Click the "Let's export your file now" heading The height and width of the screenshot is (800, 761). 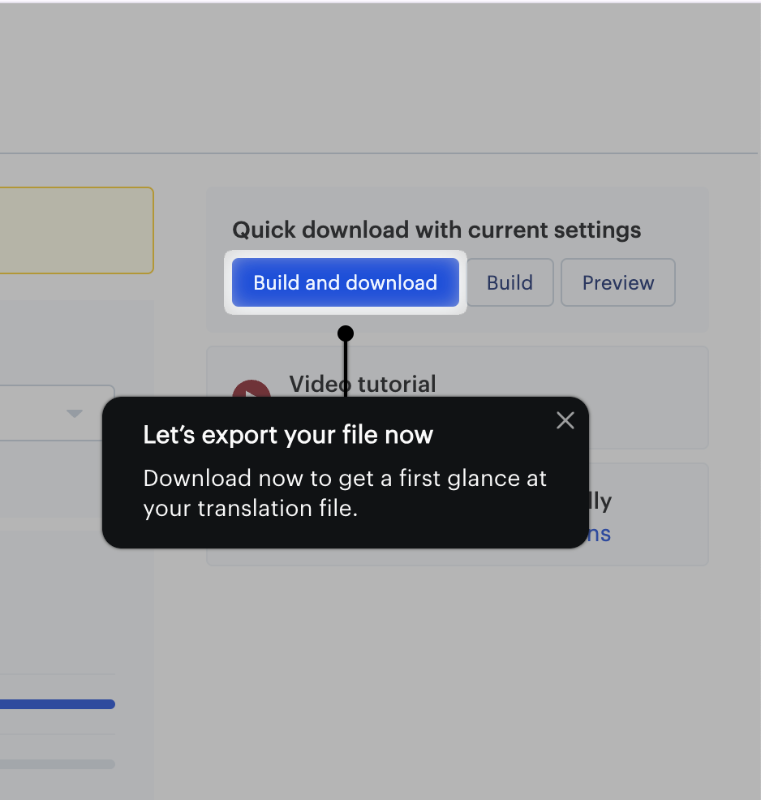288,435
